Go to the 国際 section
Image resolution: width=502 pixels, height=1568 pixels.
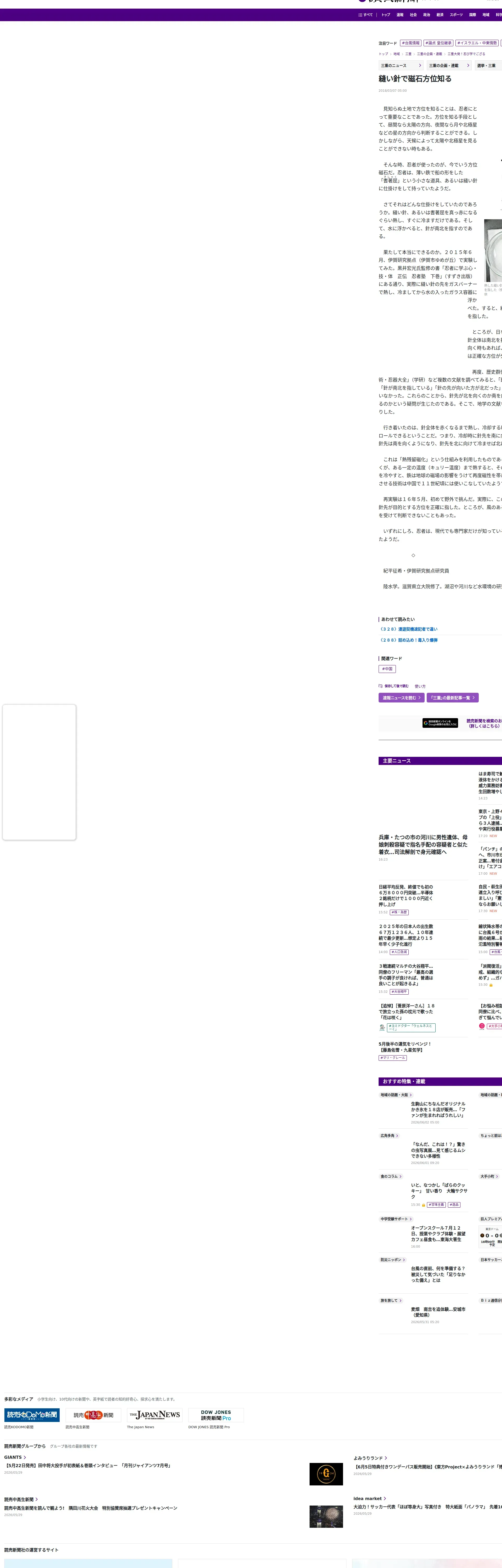(x=472, y=15)
